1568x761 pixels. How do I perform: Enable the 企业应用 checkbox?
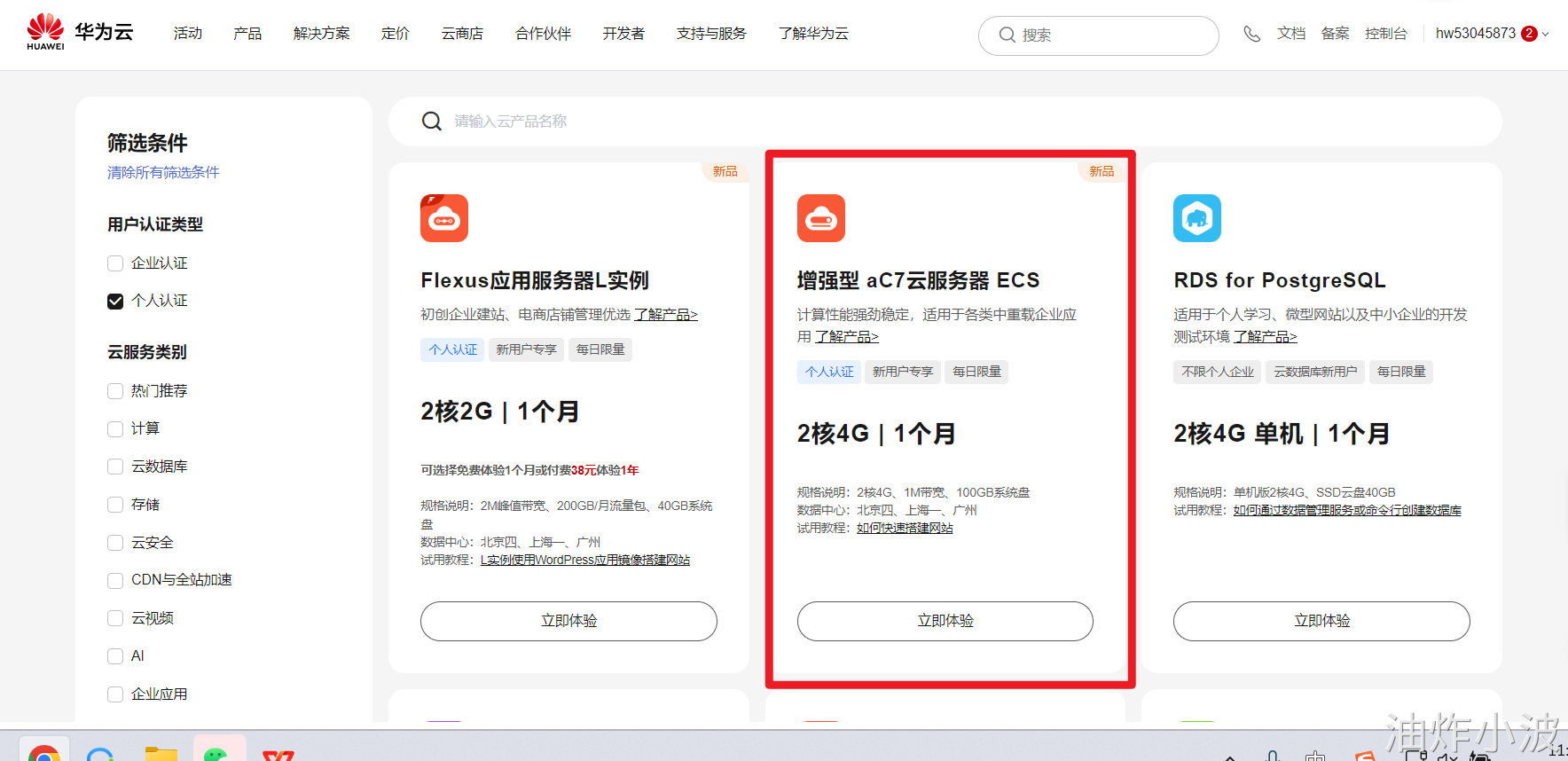point(115,694)
